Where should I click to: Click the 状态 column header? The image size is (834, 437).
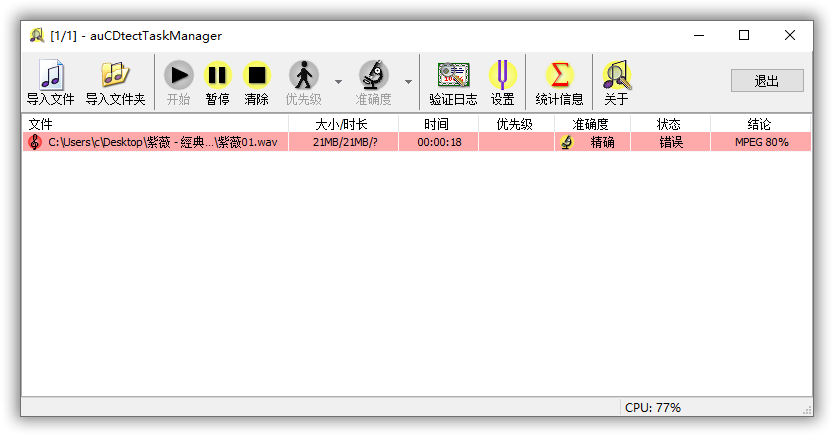coord(670,124)
